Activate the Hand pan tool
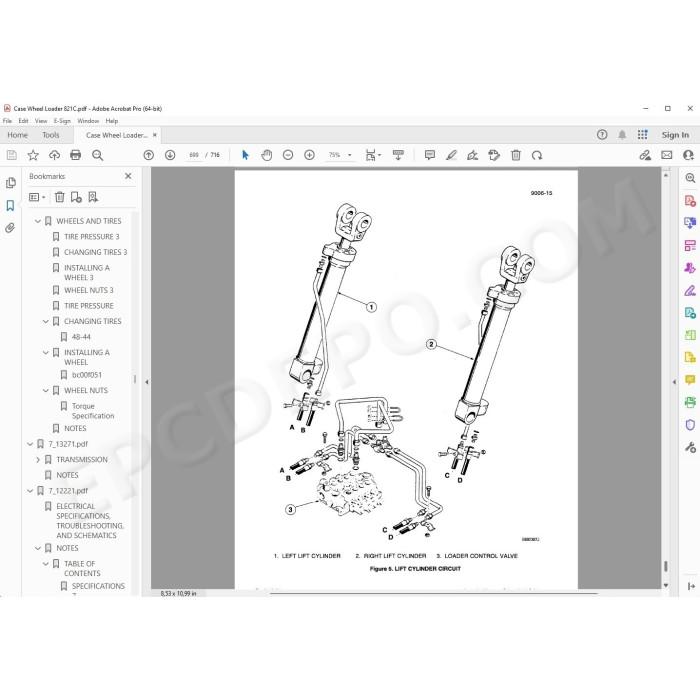The width and height of the screenshot is (700, 700). tap(267, 155)
